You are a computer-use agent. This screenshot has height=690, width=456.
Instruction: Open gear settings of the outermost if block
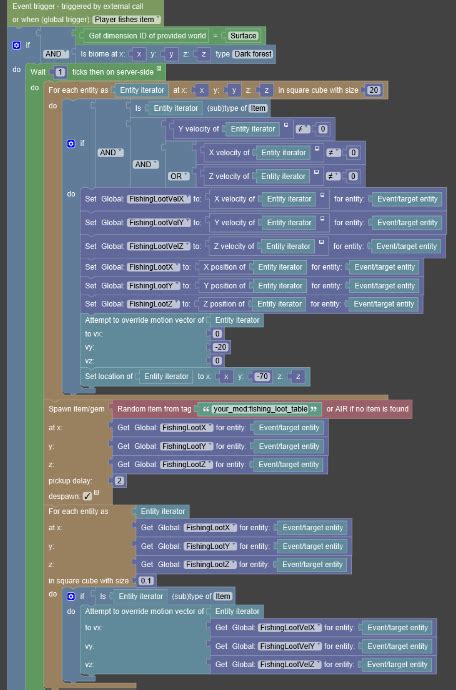[x=16, y=45]
